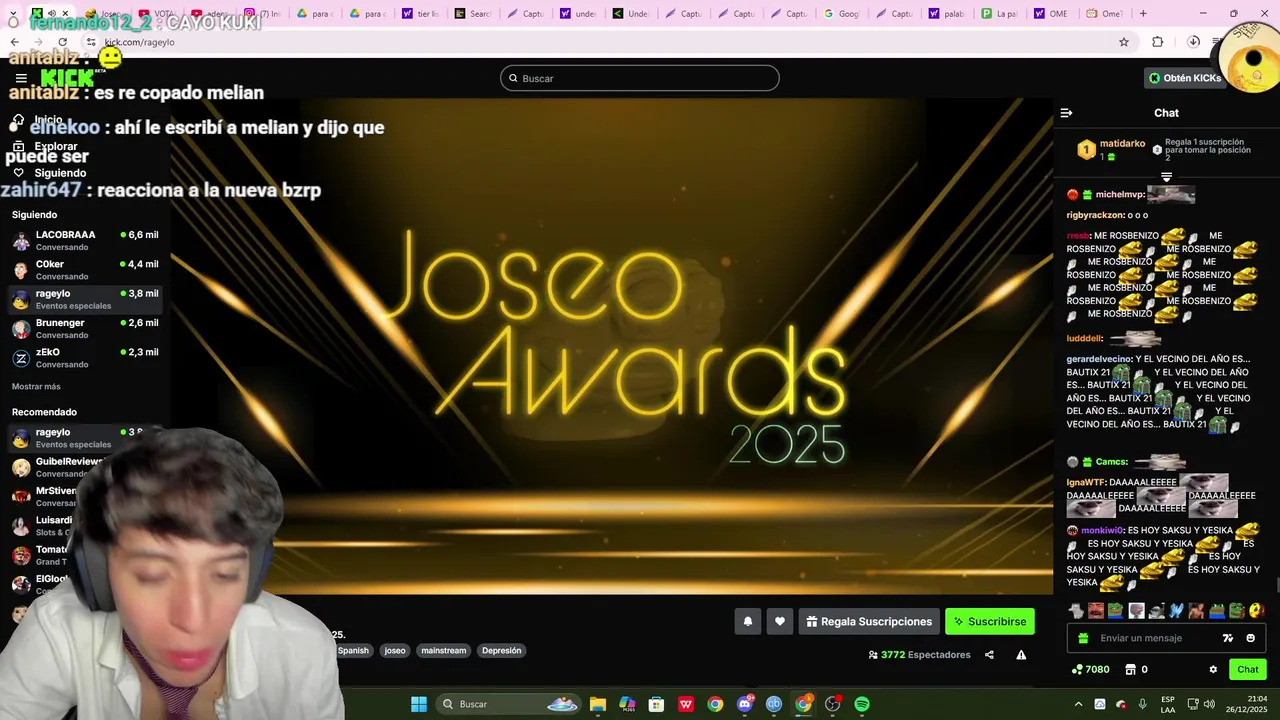Click Siguiendo in sidebar navigation

[60, 173]
